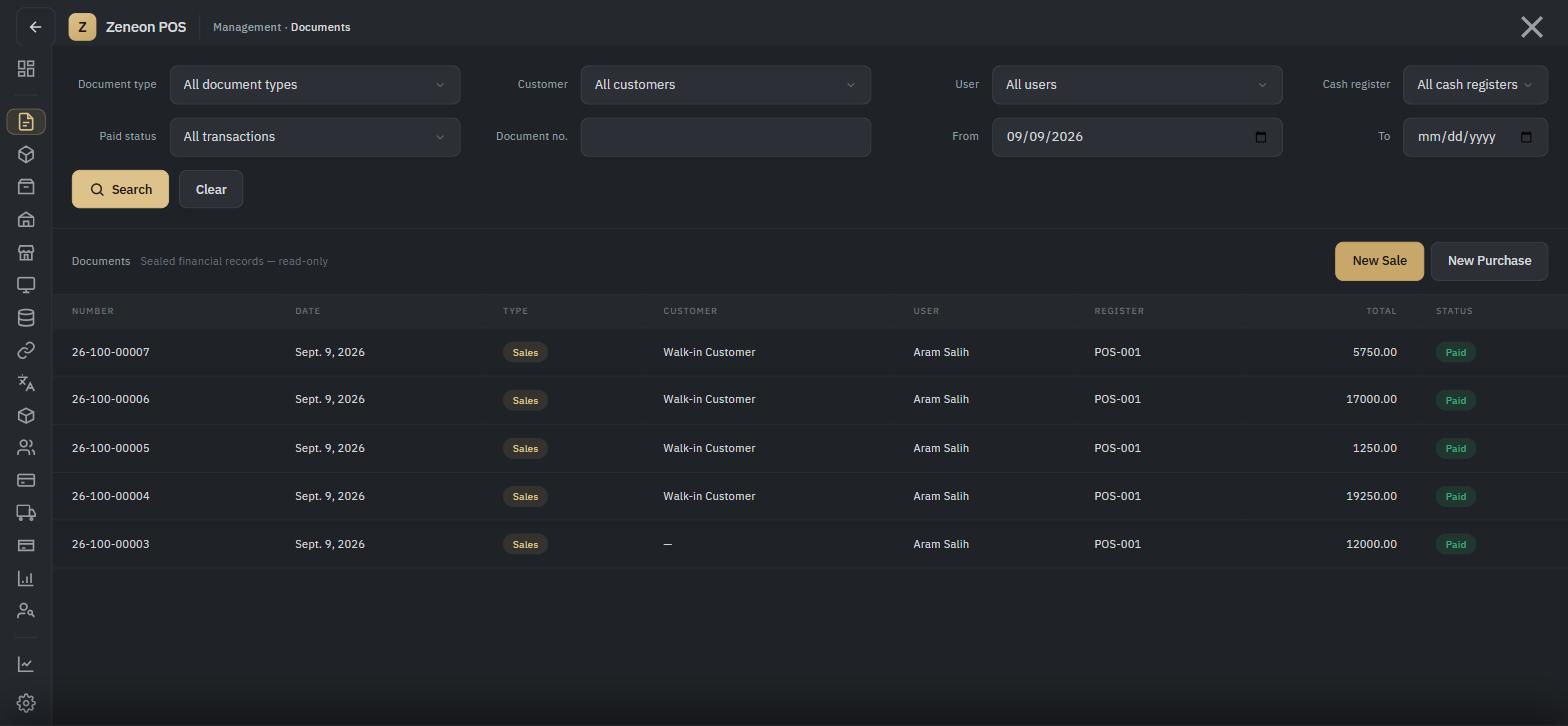Open the To date picker field
The image size is (1568, 726).
click(1475, 137)
